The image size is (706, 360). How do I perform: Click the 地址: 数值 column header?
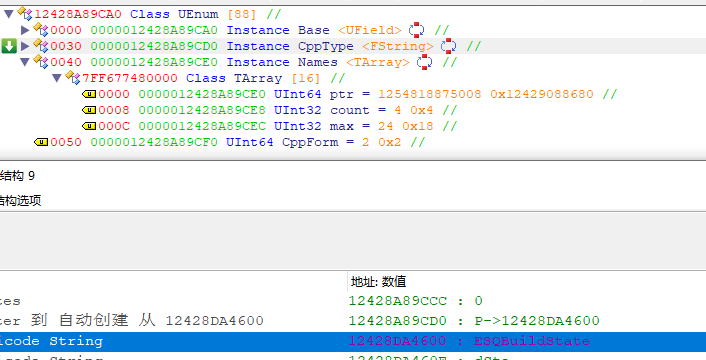(x=379, y=282)
